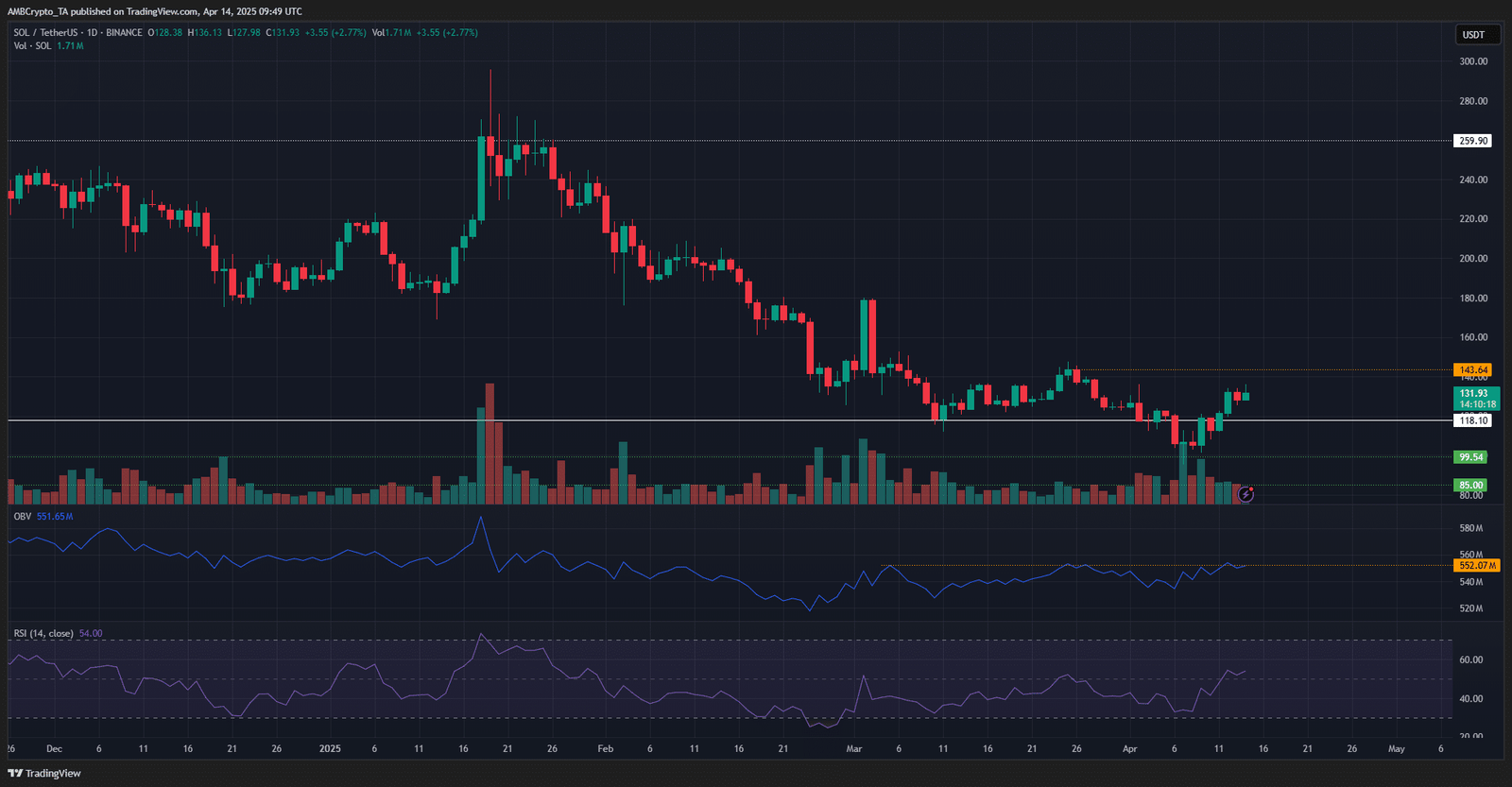This screenshot has height=787, width=1512.
Task: Click the purple lightning bolt event icon
Action: (1246, 494)
